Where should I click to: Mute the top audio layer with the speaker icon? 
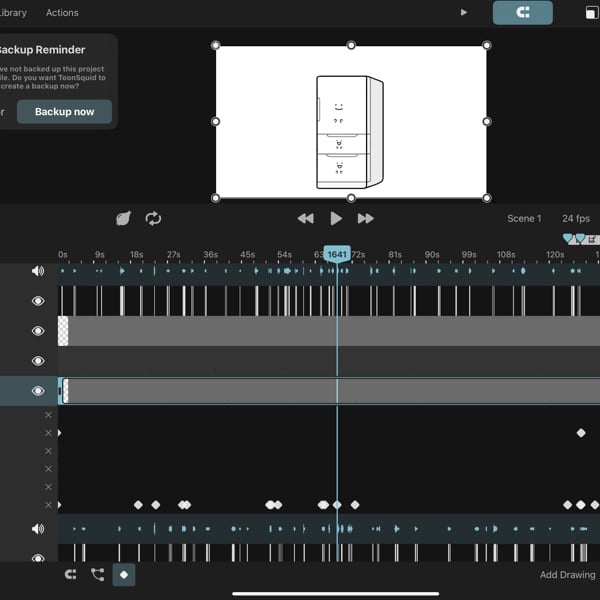38,271
